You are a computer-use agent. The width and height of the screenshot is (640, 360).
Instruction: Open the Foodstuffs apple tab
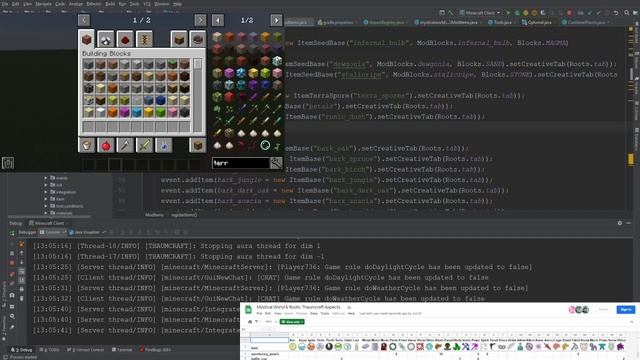[106, 145]
